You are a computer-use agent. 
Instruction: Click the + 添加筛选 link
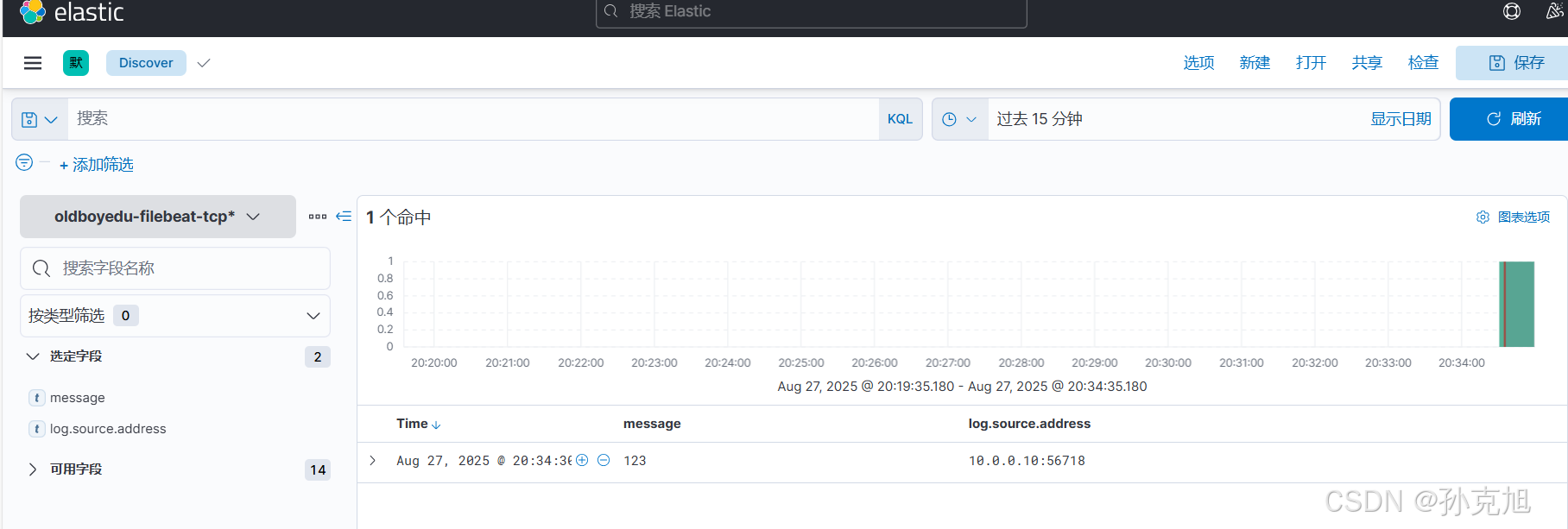pyautogui.click(x=96, y=165)
